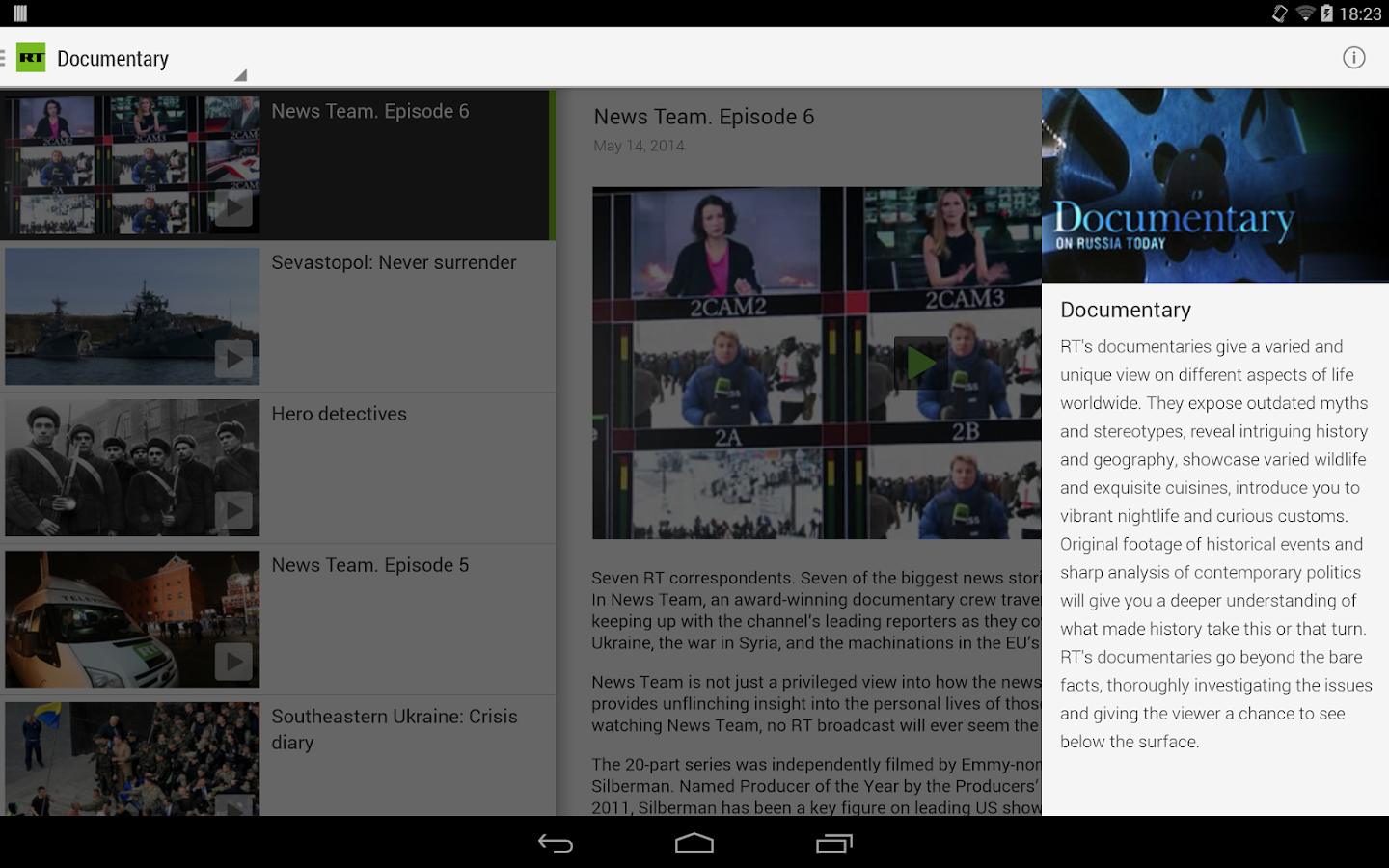This screenshot has height=868, width=1389.
Task: Tap the Documentary on Russia Today banner
Action: coord(1215,185)
